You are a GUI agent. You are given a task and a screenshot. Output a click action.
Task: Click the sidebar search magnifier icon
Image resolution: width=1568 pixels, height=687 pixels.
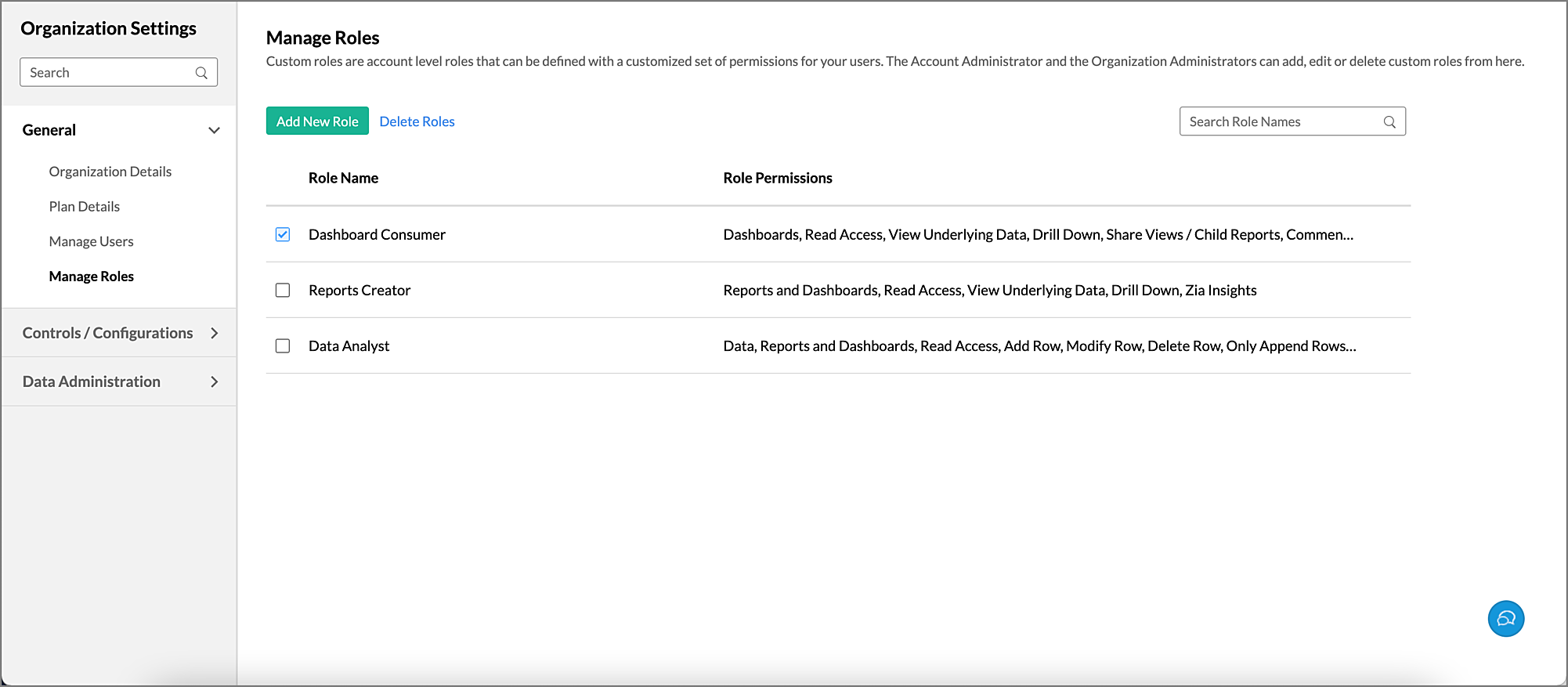201,73
